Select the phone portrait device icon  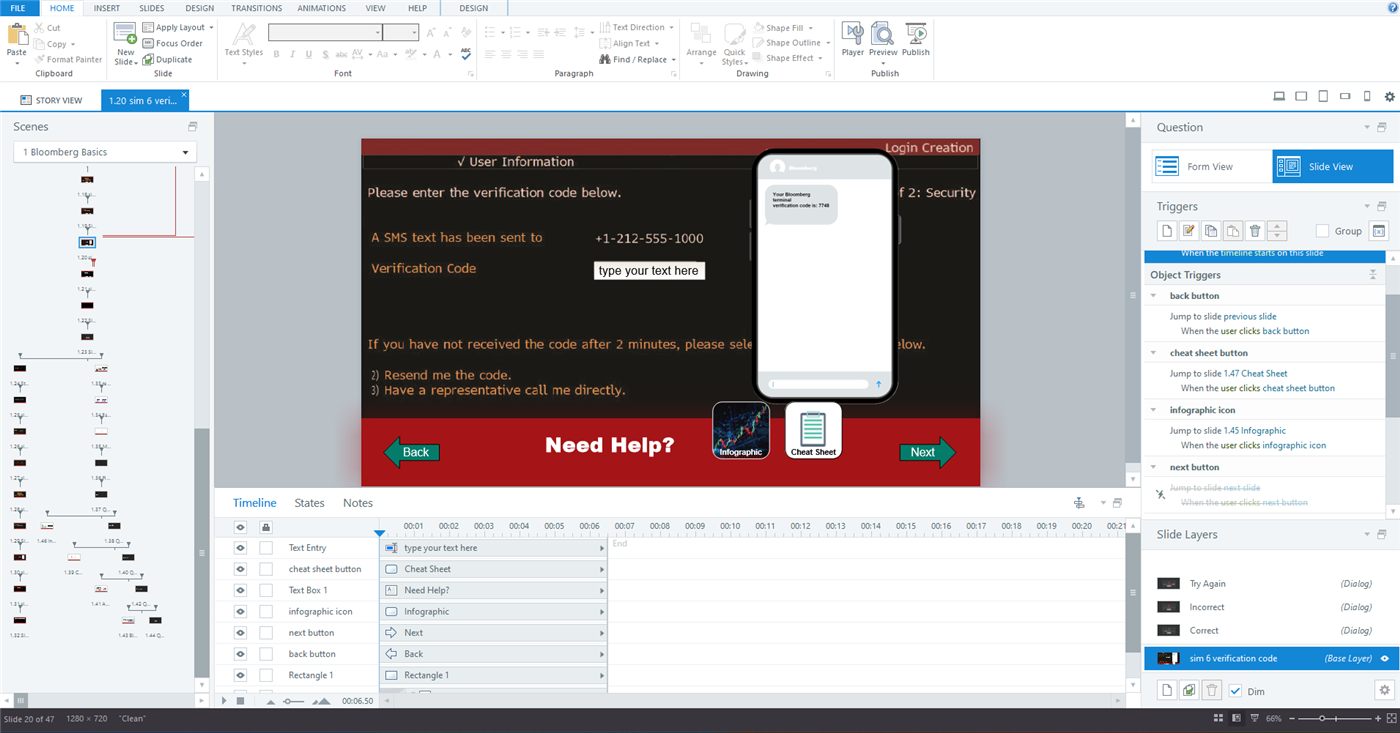pyautogui.click(x=1367, y=97)
